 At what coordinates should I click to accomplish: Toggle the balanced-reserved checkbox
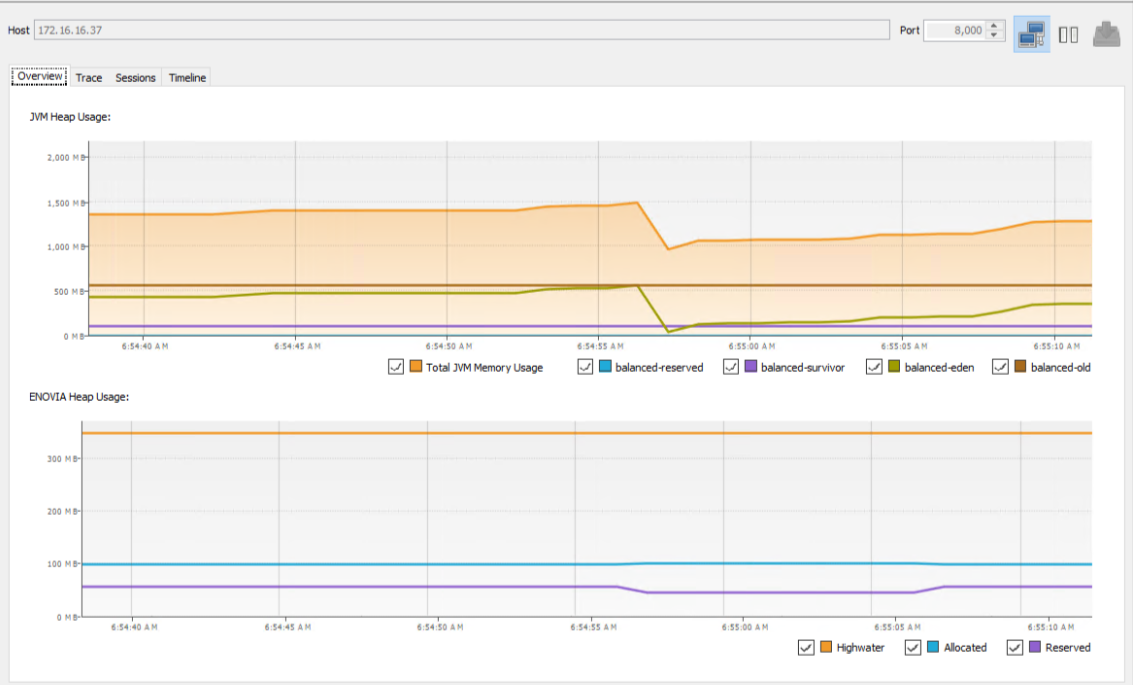586,367
